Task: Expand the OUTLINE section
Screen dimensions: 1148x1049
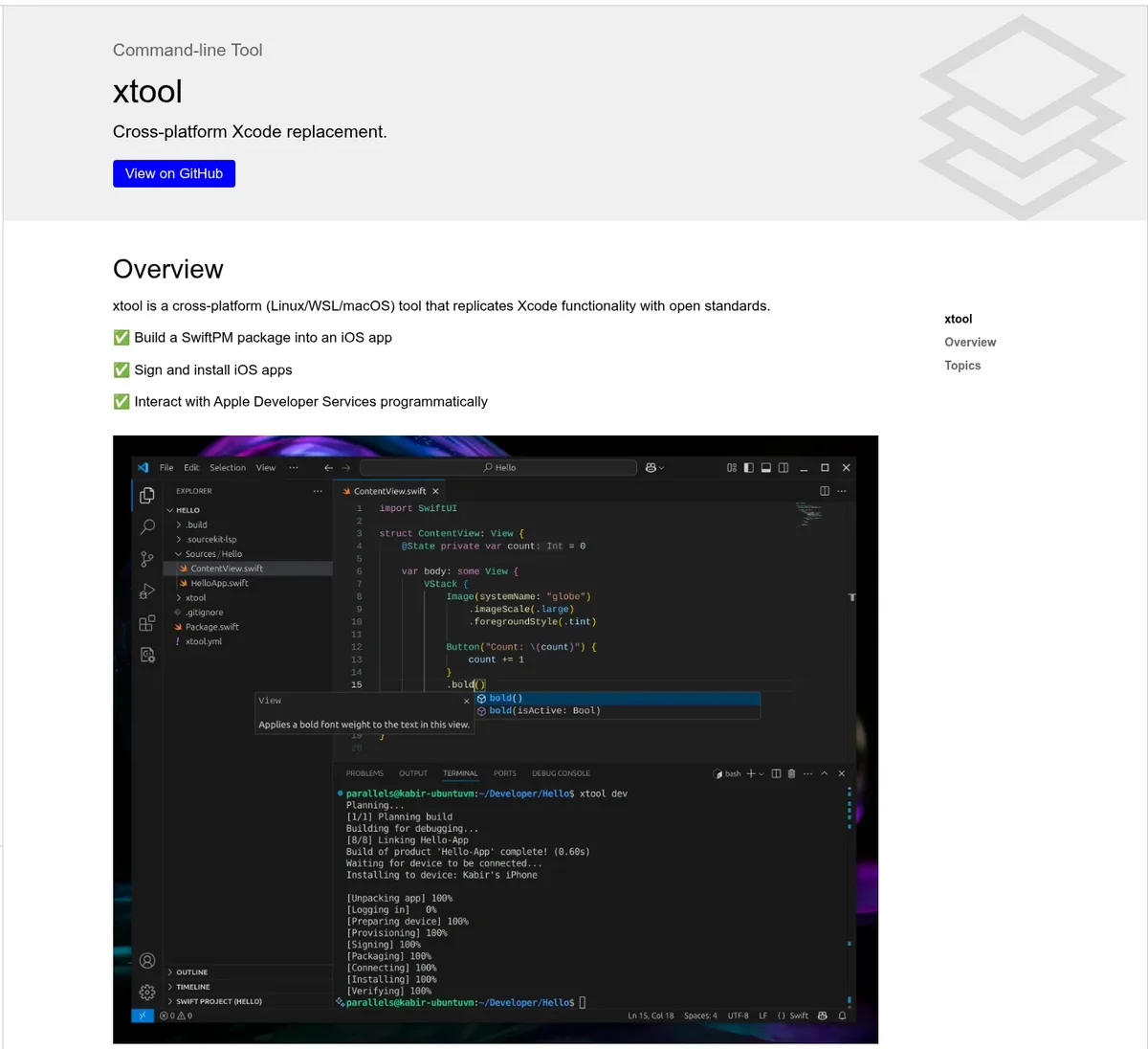Action: [249, 972]
